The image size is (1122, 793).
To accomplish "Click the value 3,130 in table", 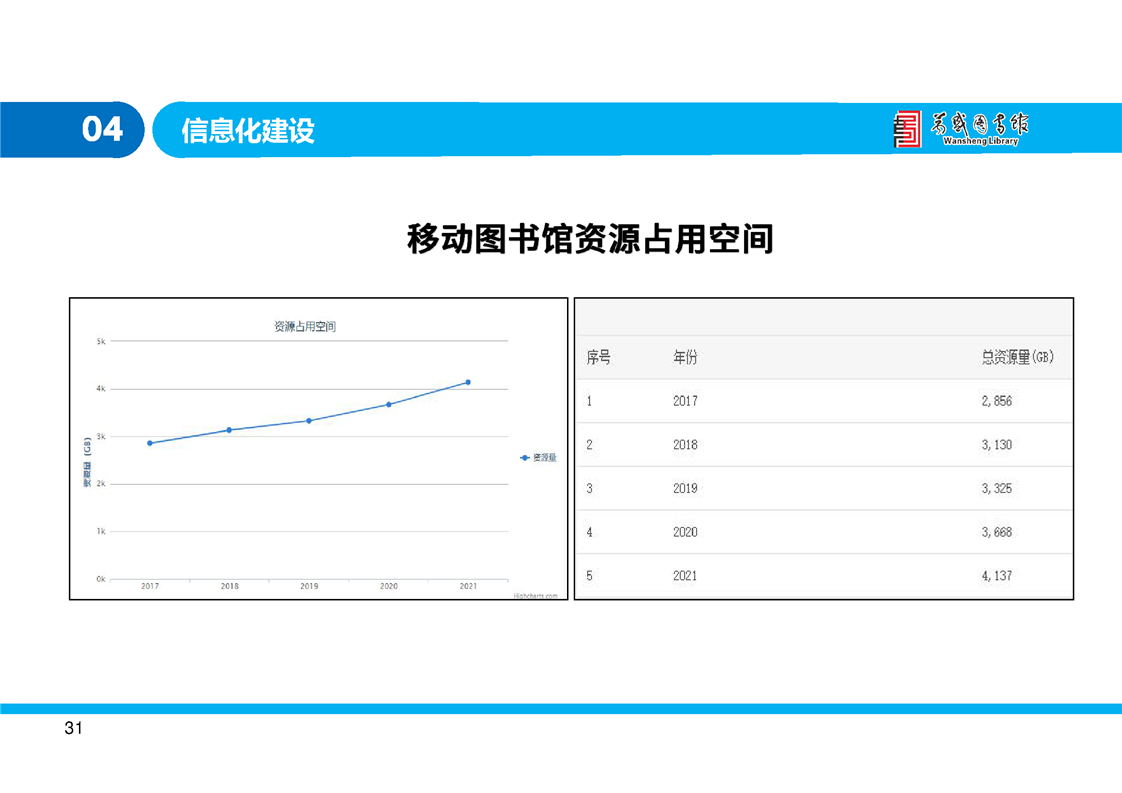I will click(x=996, y=444).
